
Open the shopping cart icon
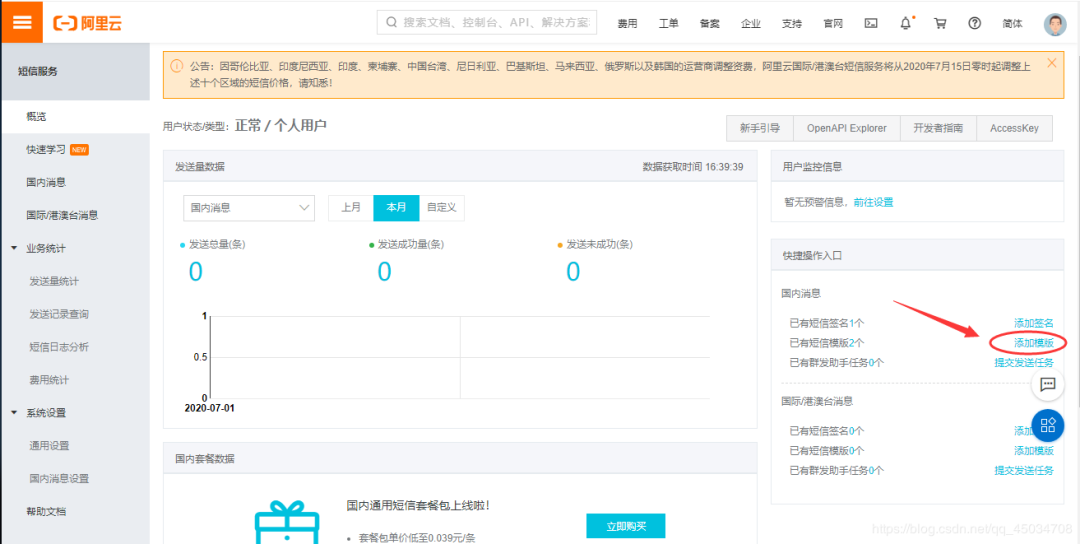940,23
